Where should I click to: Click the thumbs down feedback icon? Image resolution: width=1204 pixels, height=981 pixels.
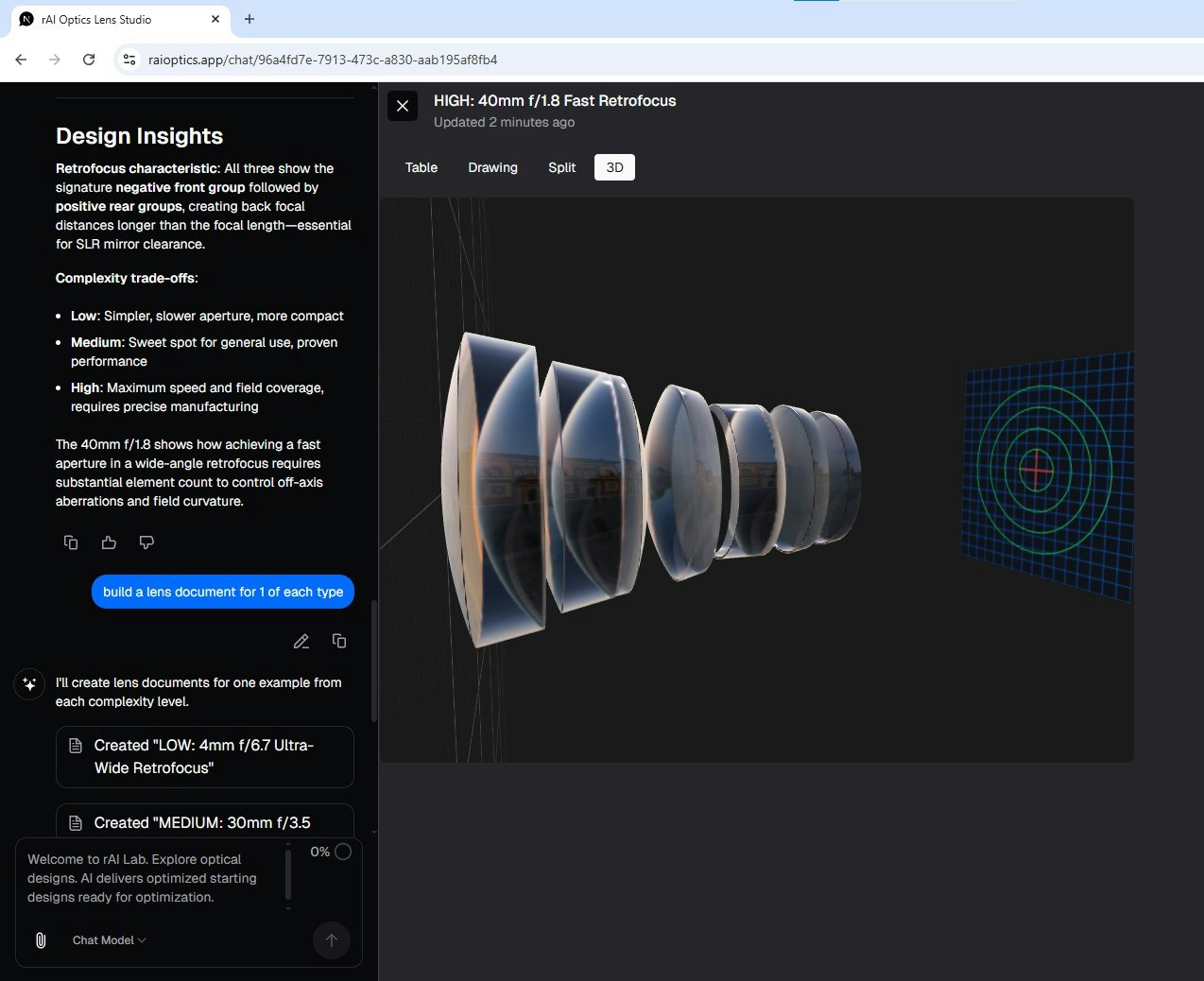pyautogui.click(x=146, y=542)
